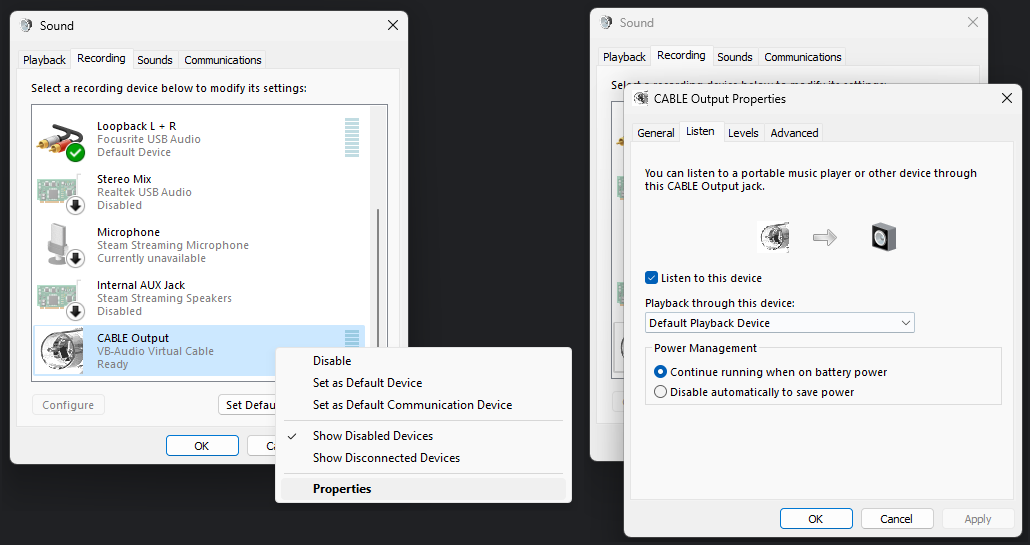This screenshot has width=1030, height=545.
Task: Click the speaker icon in left Sound title bar
Action: click(26, 26)
